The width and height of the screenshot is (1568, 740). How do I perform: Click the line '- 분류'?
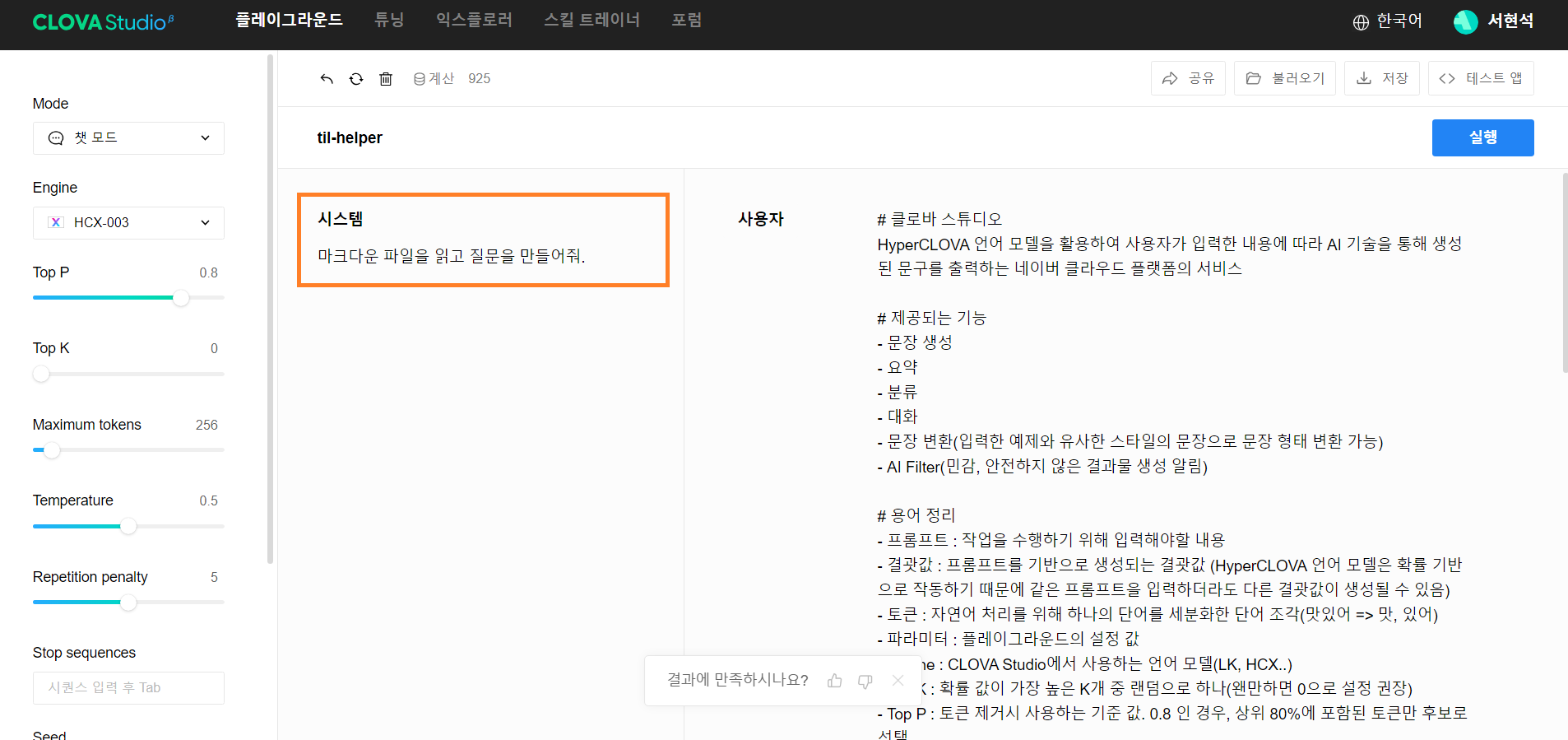897,392
